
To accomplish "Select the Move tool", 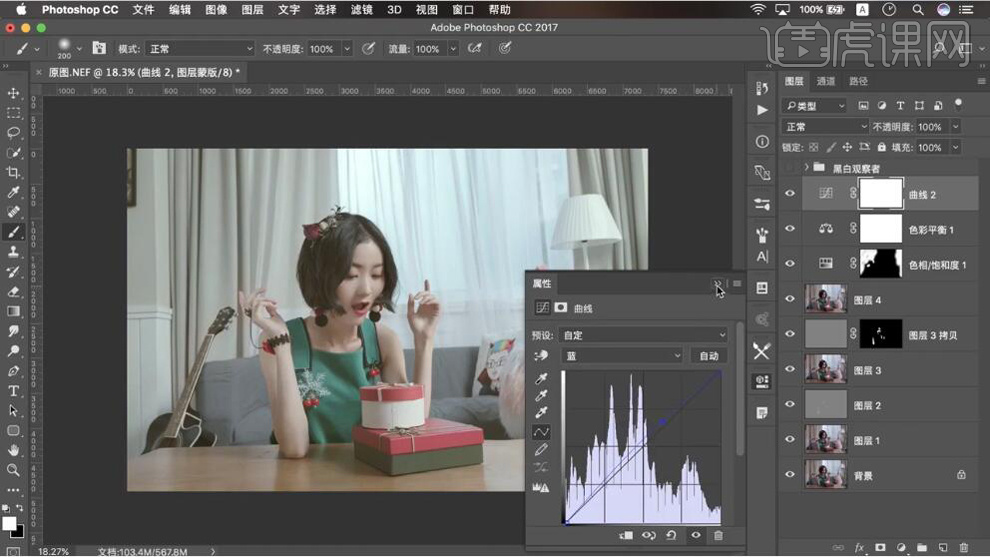I will pyautogui.click(x=13, y=93).
